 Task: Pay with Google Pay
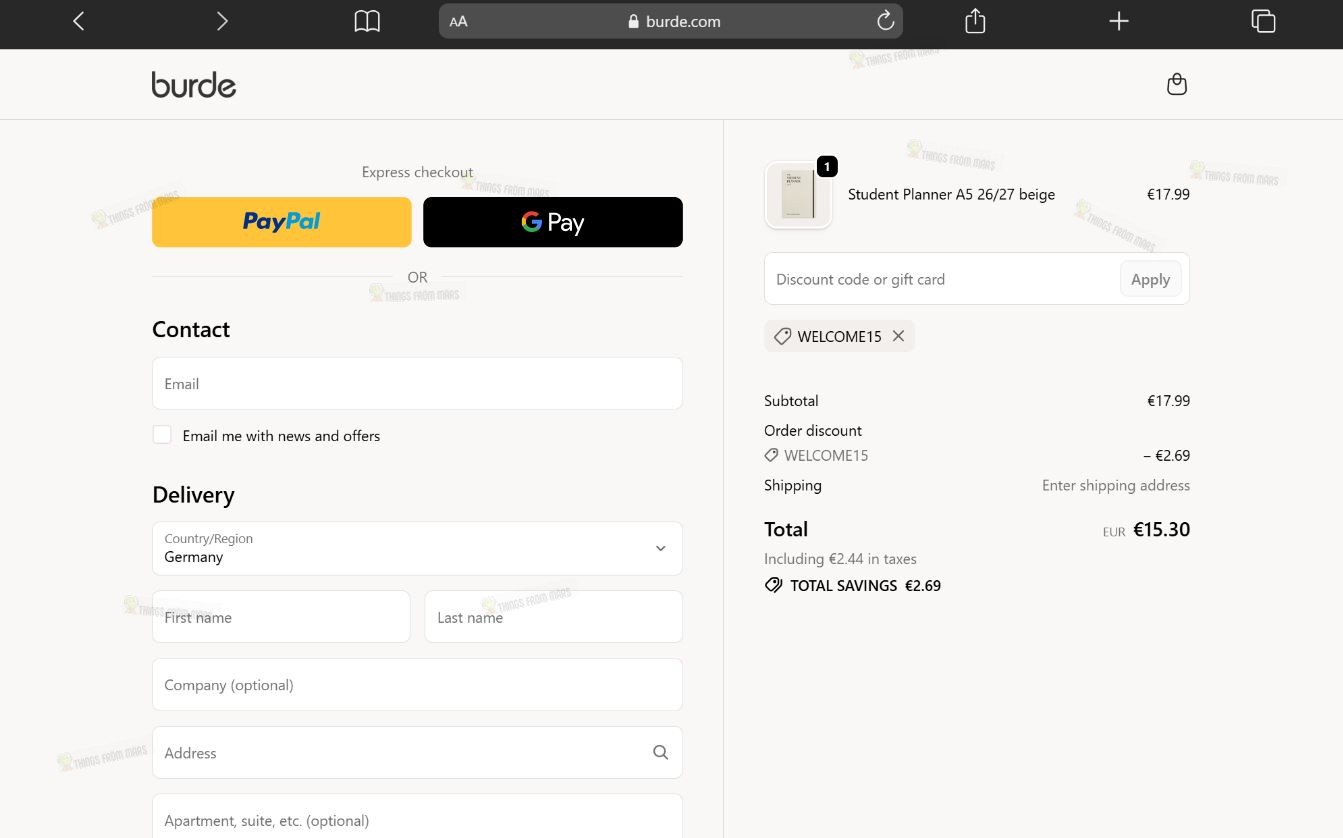553,222
